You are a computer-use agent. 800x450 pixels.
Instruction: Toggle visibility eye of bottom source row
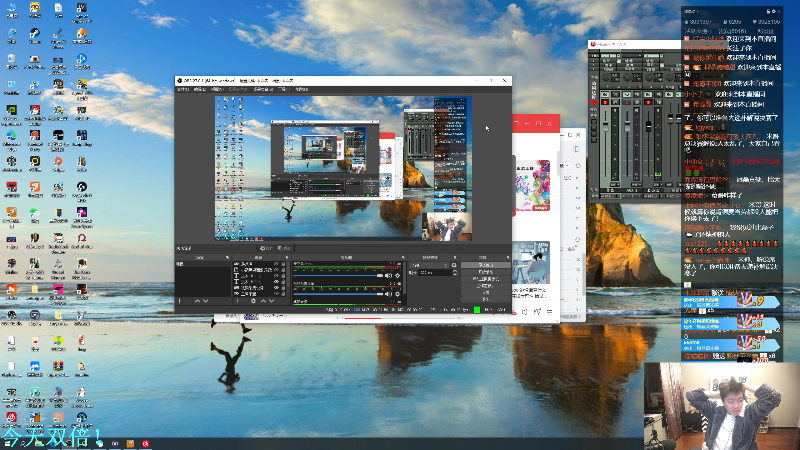(x=277, y=294)
